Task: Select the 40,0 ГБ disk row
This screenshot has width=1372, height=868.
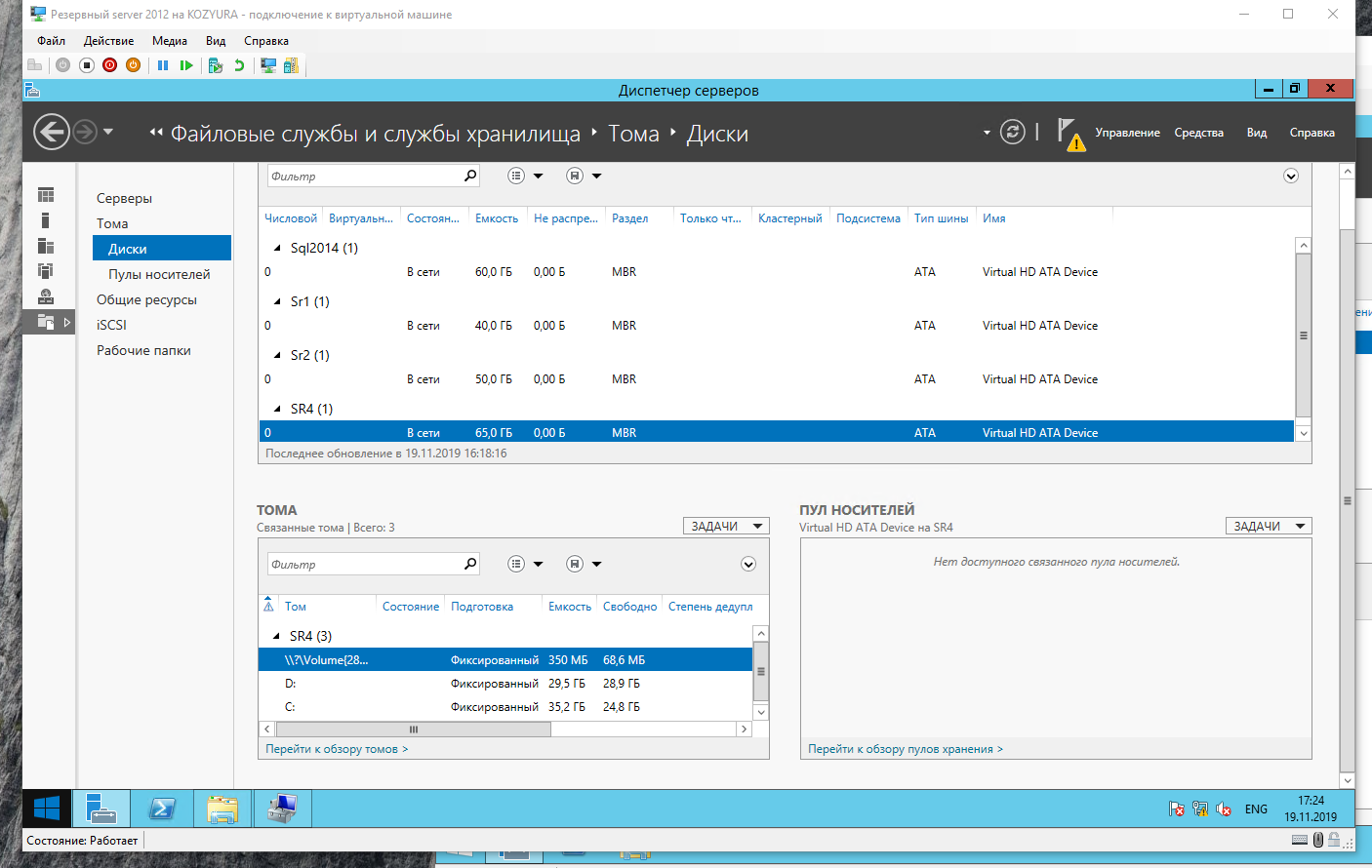Action: [777, 326]
